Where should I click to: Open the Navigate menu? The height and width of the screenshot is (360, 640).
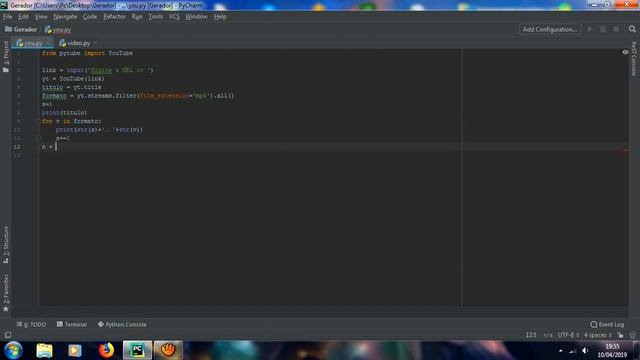65,17
